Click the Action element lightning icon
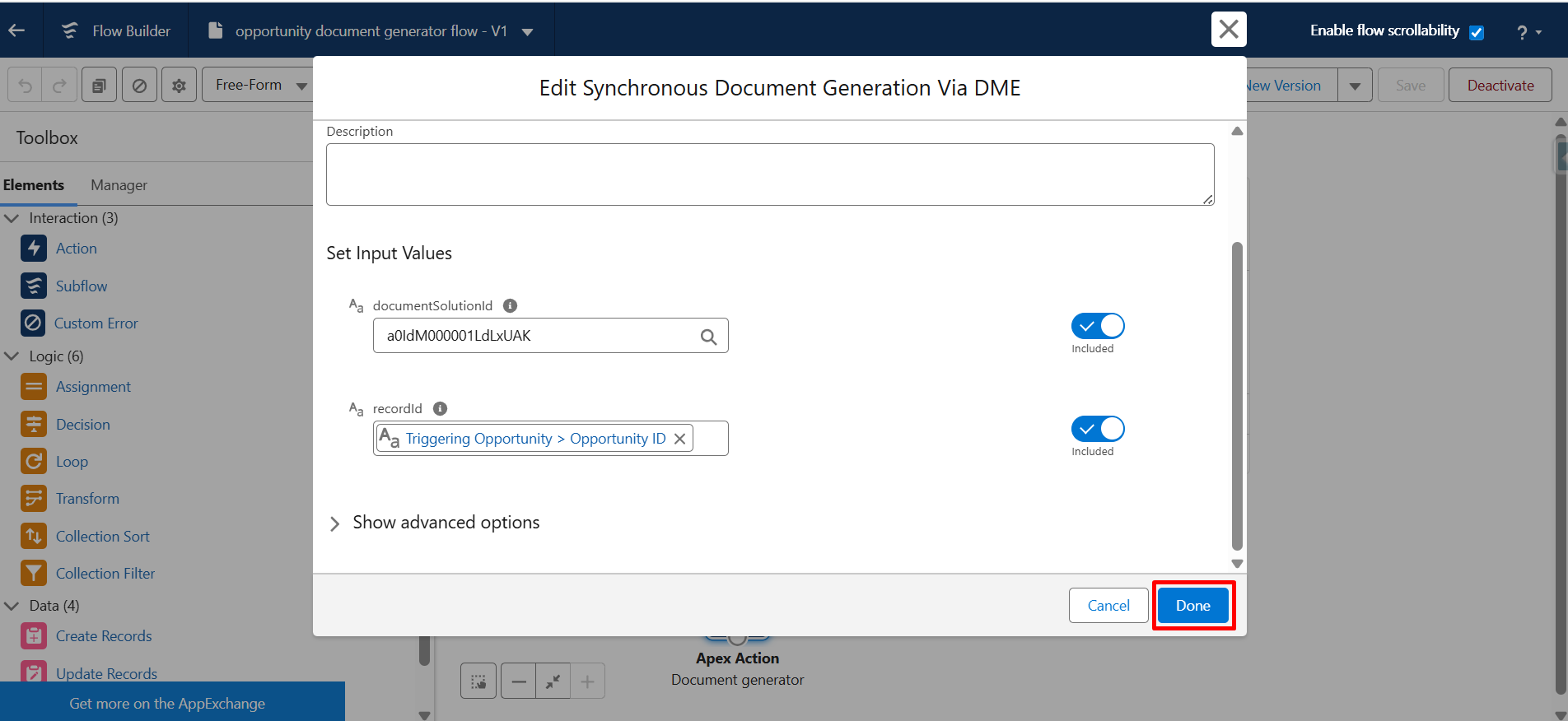 pyautogui.click(x=34, y=249)
